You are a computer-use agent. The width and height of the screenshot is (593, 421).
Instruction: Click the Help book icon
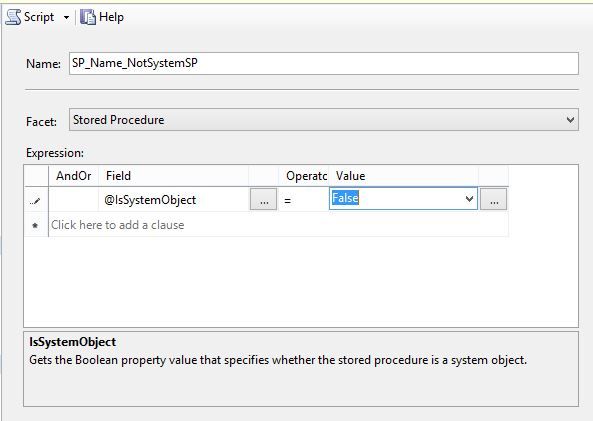pos(88,17)
